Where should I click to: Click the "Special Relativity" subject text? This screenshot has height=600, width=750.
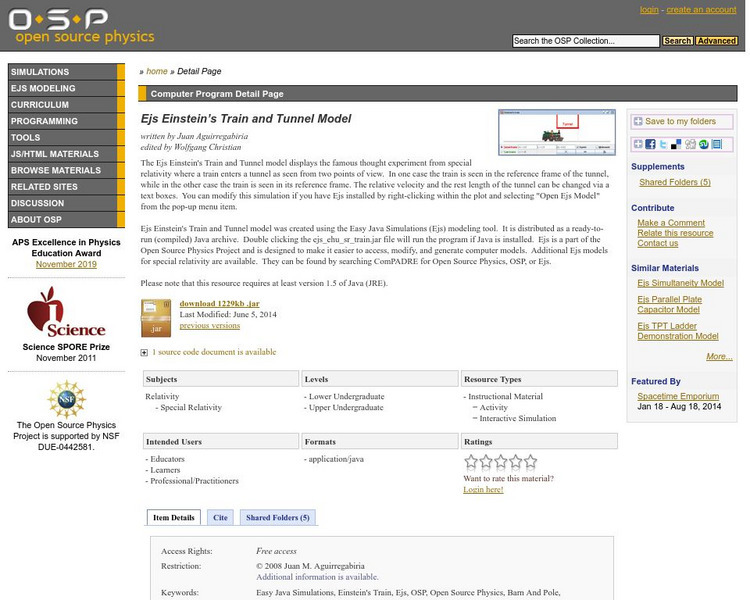point(191,408)
